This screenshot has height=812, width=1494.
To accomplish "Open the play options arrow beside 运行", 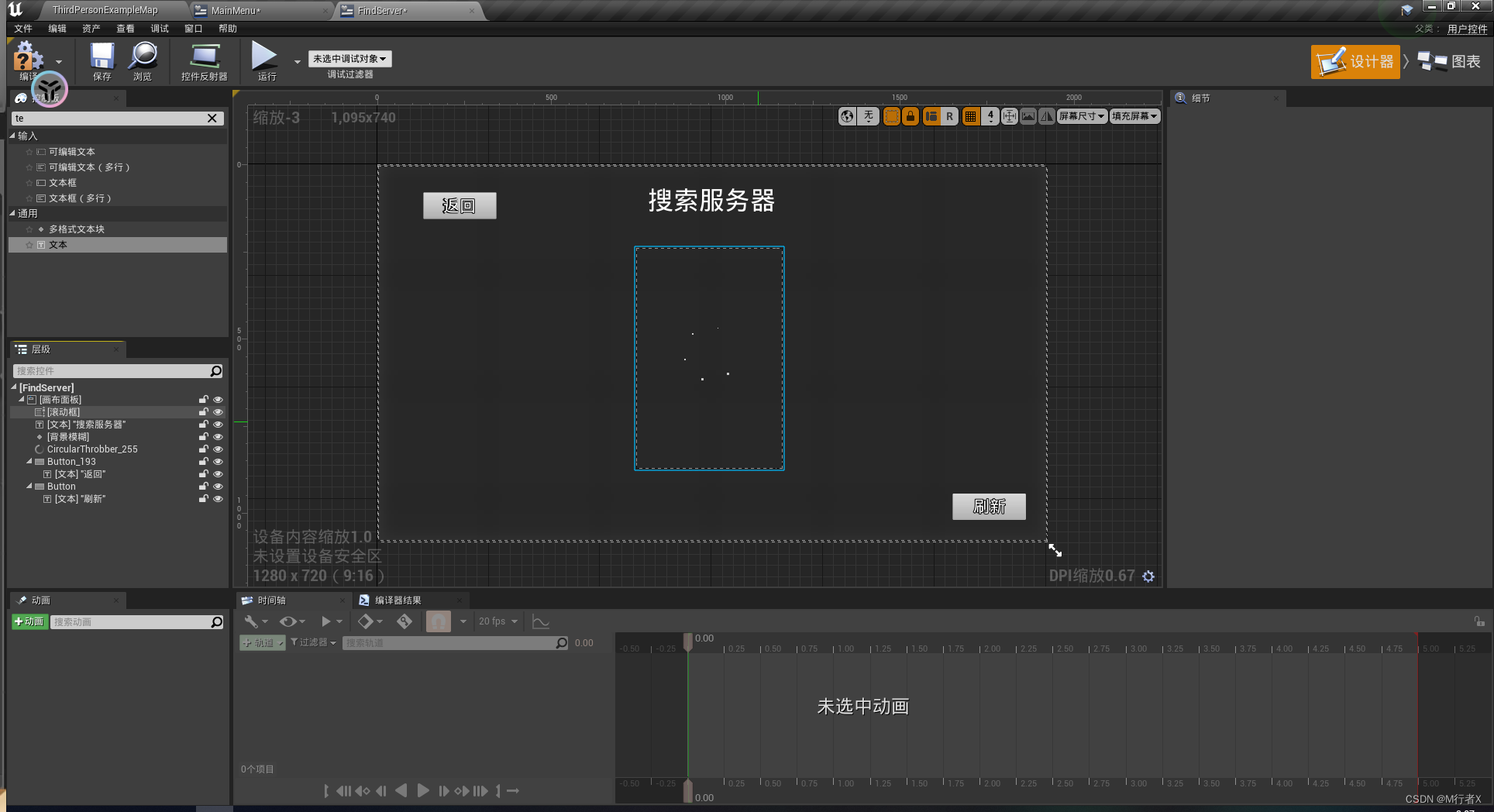I will click(297, 61).
